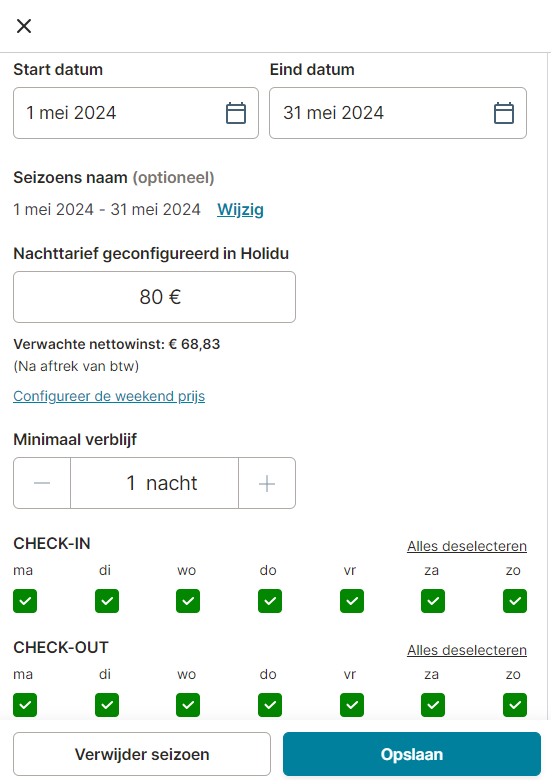Open the Eind datum field showing 31 mei 2024
551x780 pixels.
[x=398, y=113]
